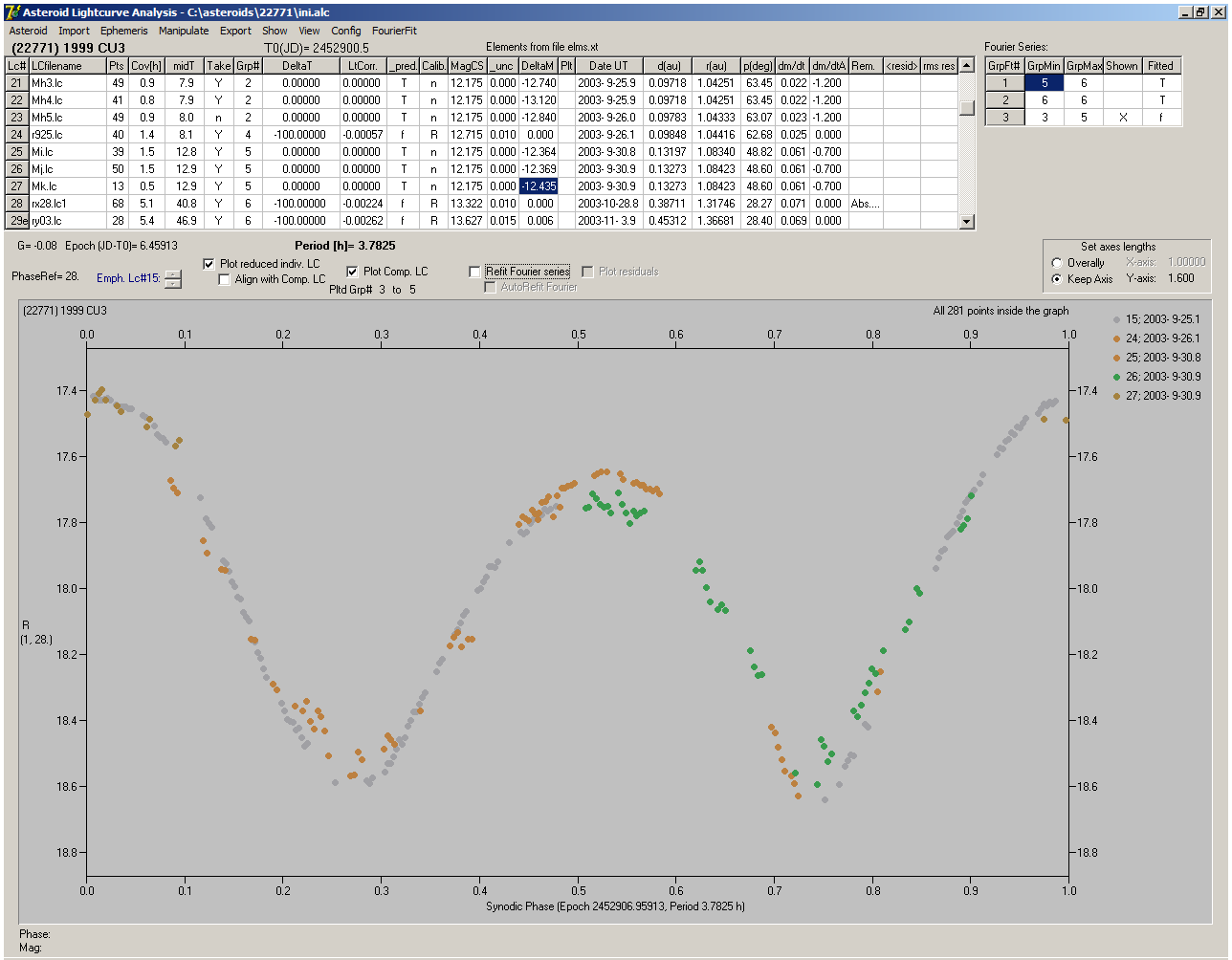Click the Shown X cell in Fourier row 3

click(x=1122, y=118)
